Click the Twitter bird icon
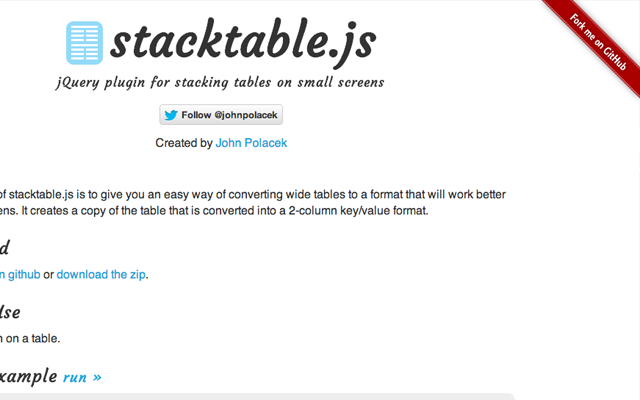The image size is (640, 400). tap(171, 115)
